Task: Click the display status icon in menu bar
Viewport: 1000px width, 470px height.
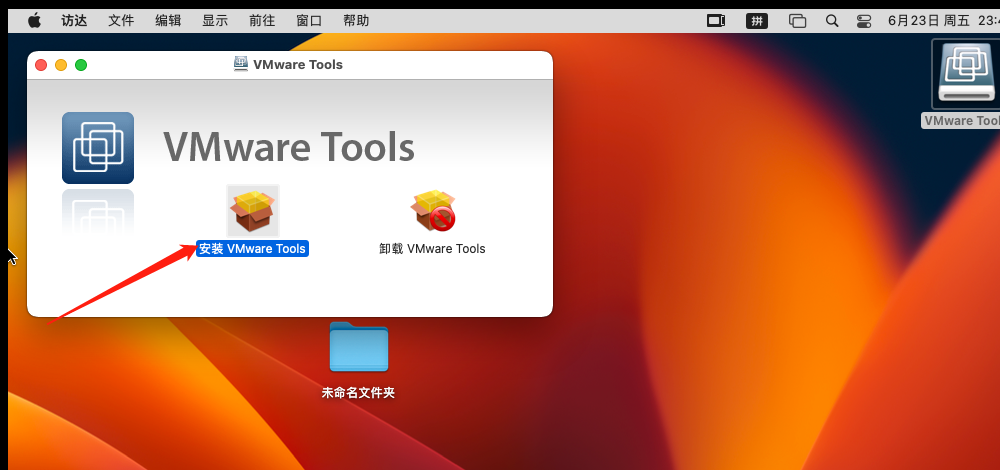Action: (715, 20)
